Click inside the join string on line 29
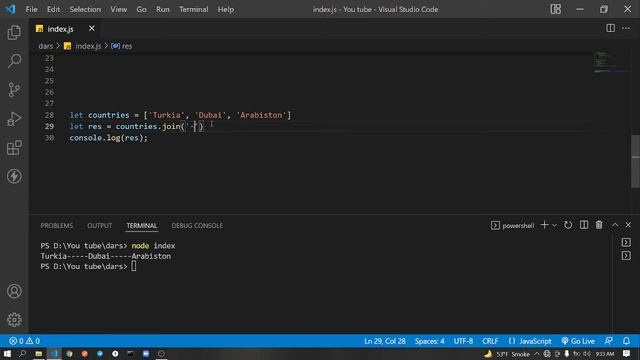 click(x=193, y=126)
